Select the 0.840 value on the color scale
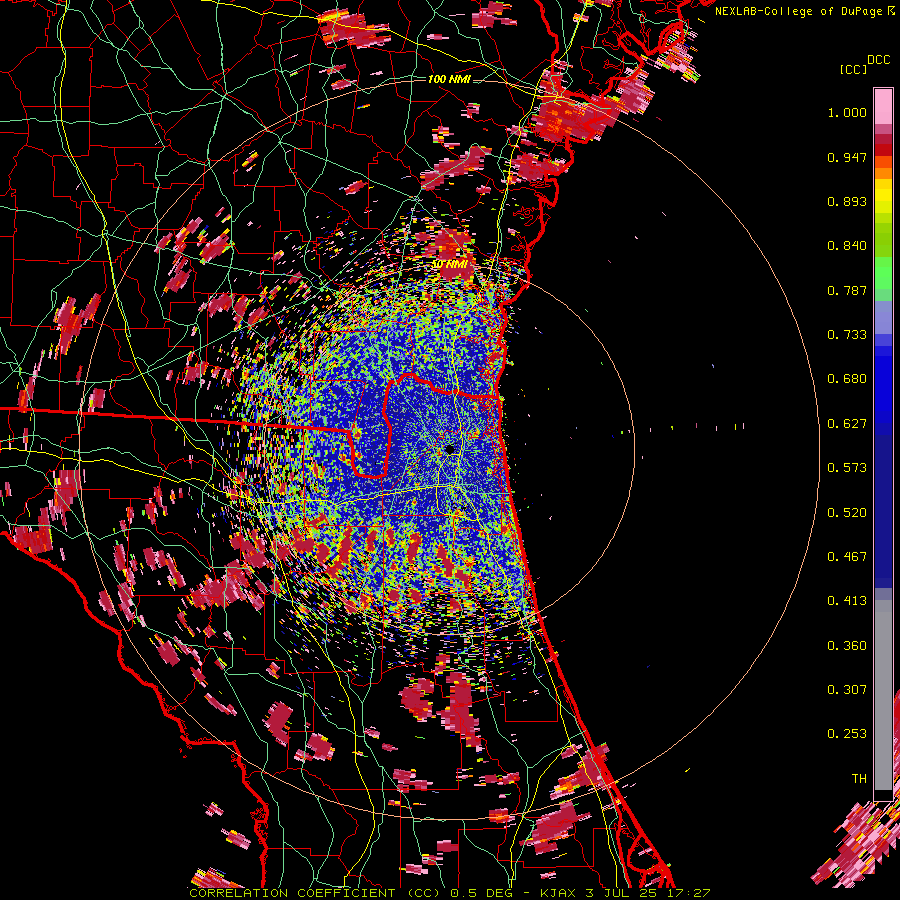The width and height of the screenshot is (900, 900). tap(847, 246)
